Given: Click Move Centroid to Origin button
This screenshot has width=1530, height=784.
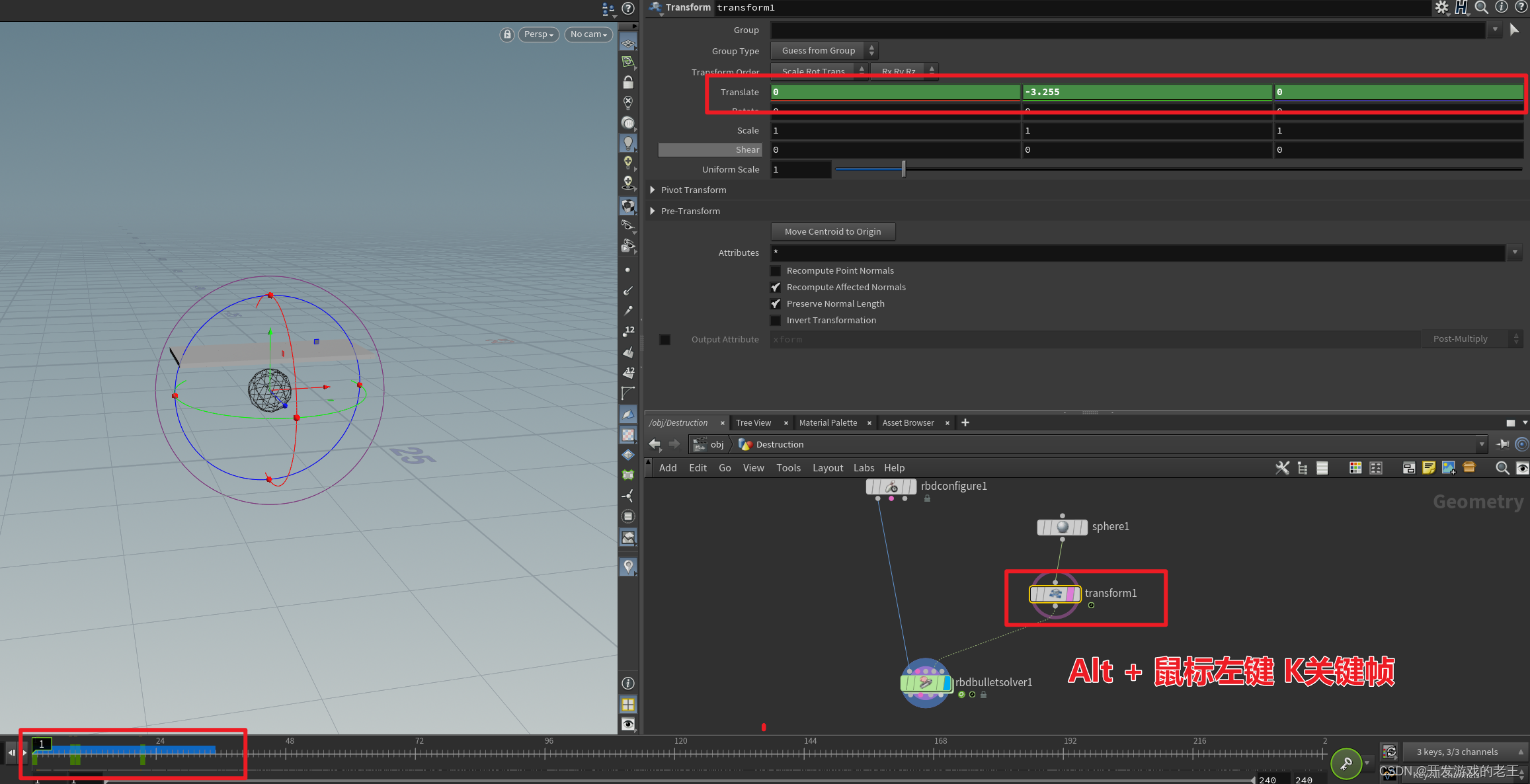Looking at the screenshot, I should pos(833,232).
